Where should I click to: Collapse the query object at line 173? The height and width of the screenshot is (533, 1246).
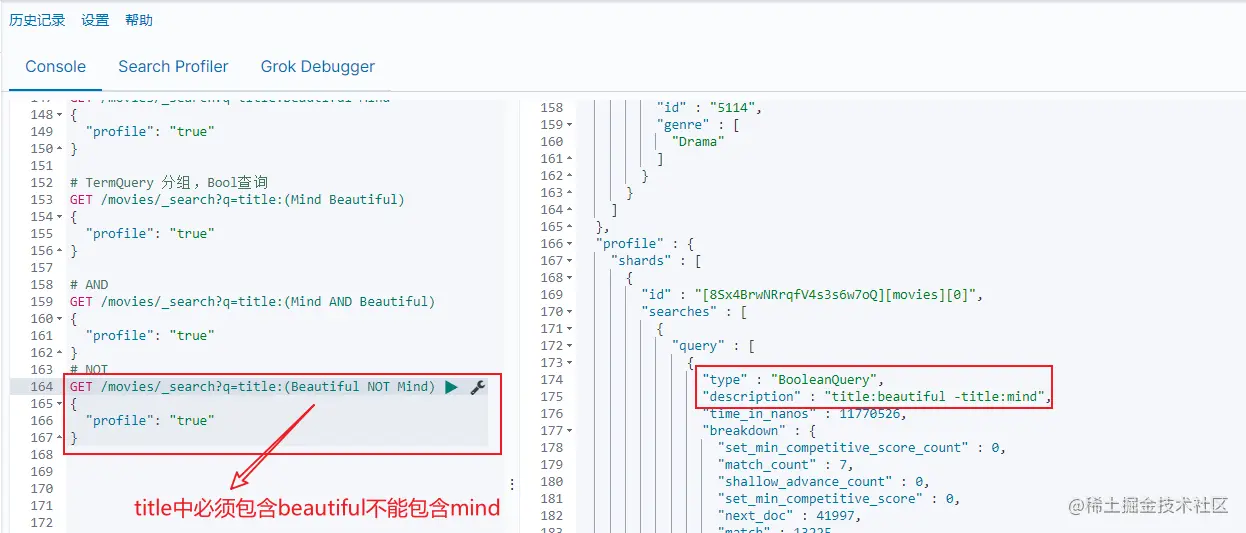[569, 363]
